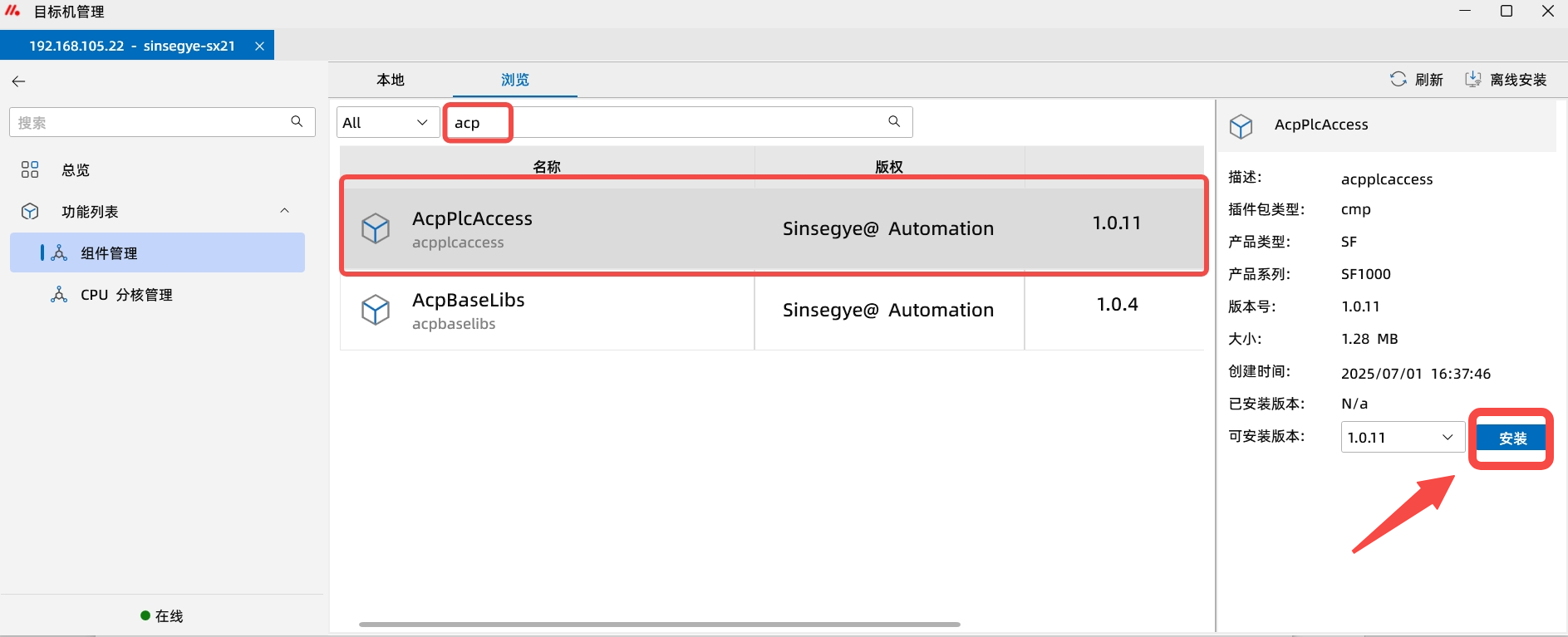The width and height of the screenshot is (1568, 637).
Task: Click the magnifier icon in sidebar search
Action: (x=297, y=121)
